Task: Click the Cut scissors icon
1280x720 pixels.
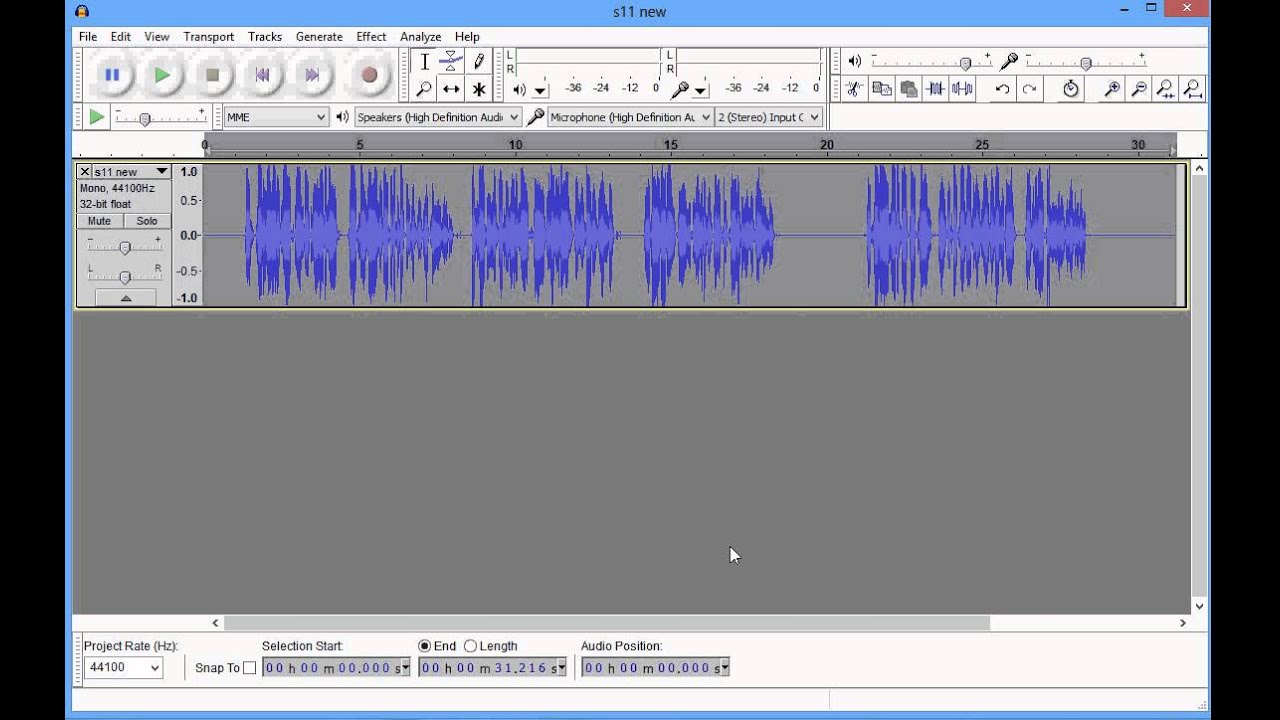Action: click(x=854, y=89)
